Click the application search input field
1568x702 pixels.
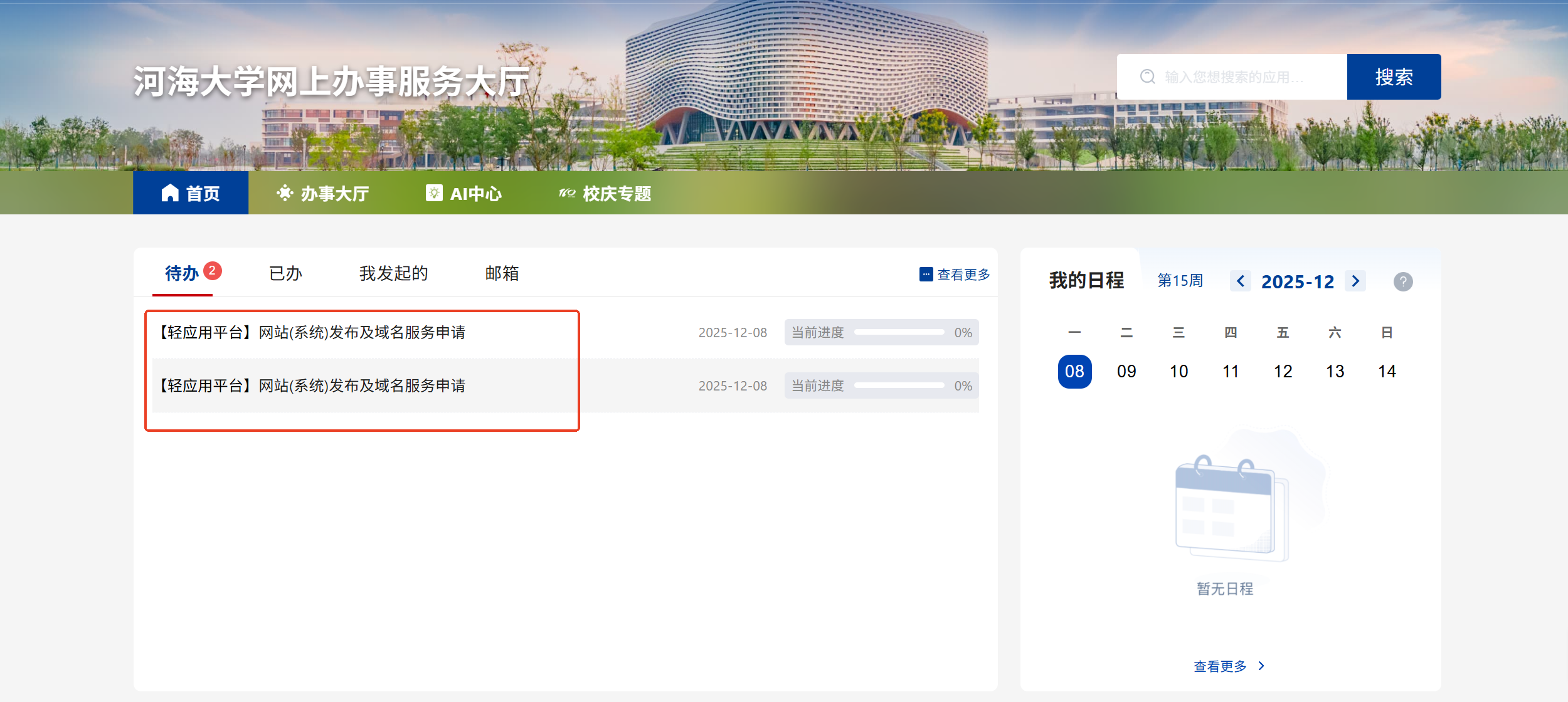point(1242,76)
